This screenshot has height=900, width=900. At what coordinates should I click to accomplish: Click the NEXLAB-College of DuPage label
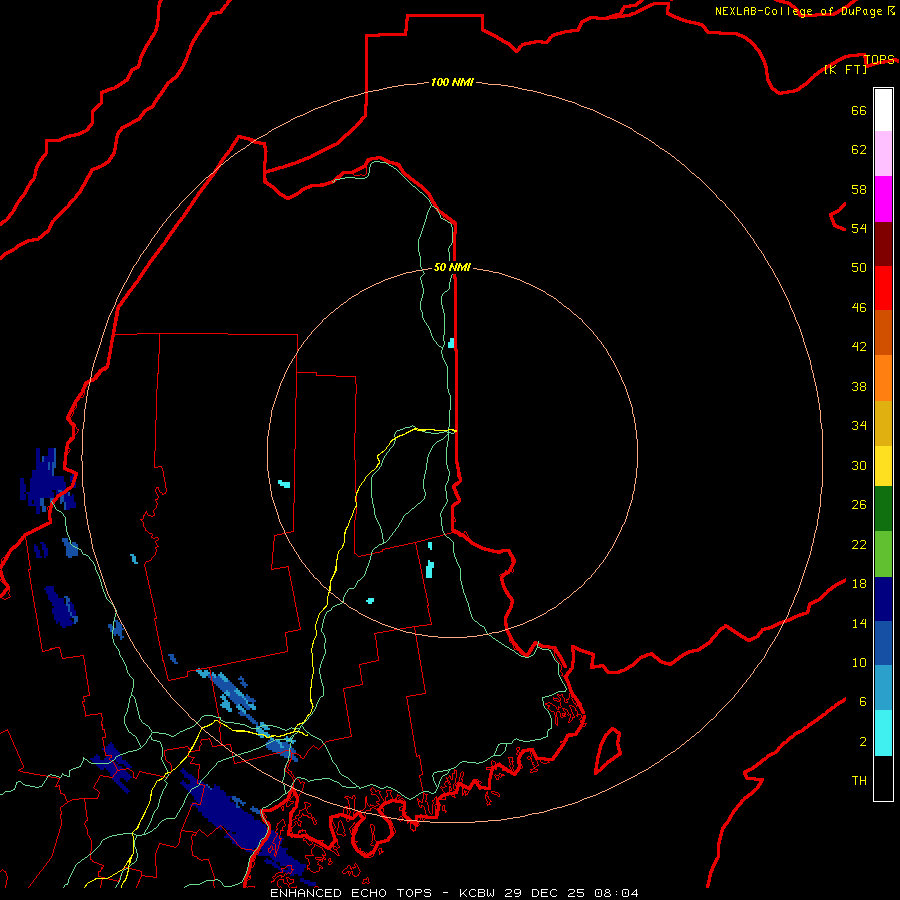[804, 11]
